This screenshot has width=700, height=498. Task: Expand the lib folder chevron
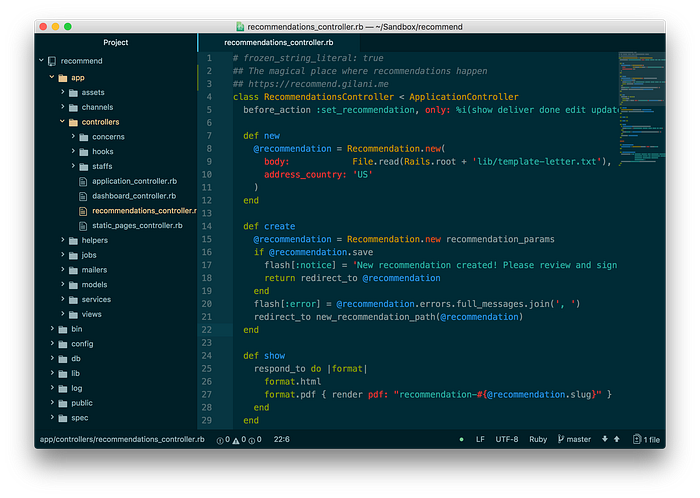pos(52,373)
